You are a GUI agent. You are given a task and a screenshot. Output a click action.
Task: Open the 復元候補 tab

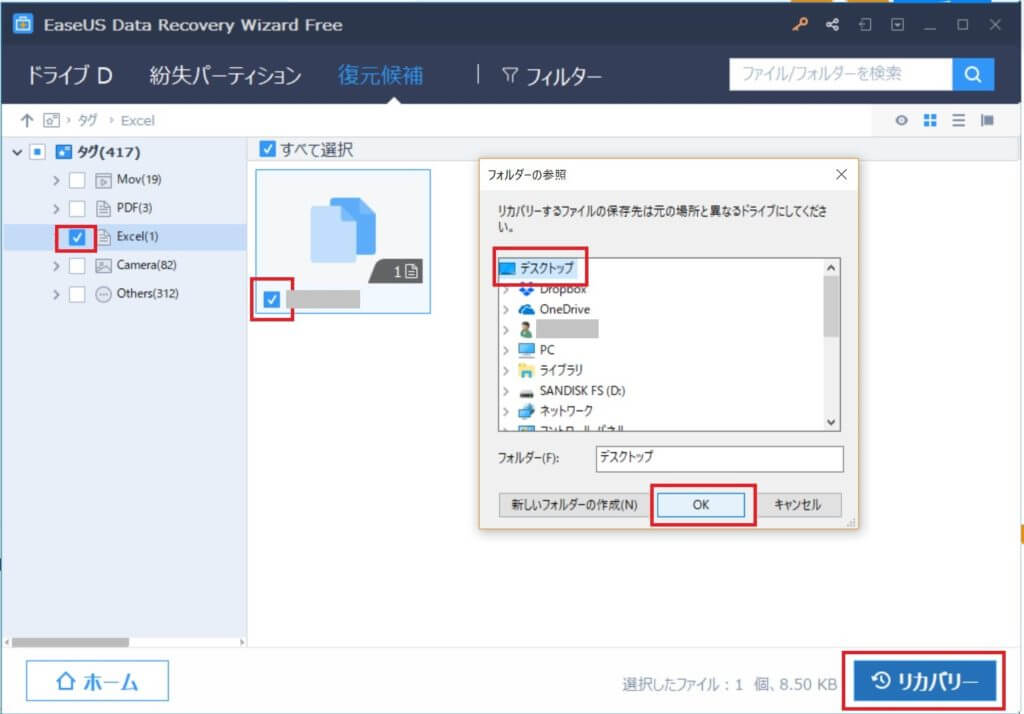point(380,76)
